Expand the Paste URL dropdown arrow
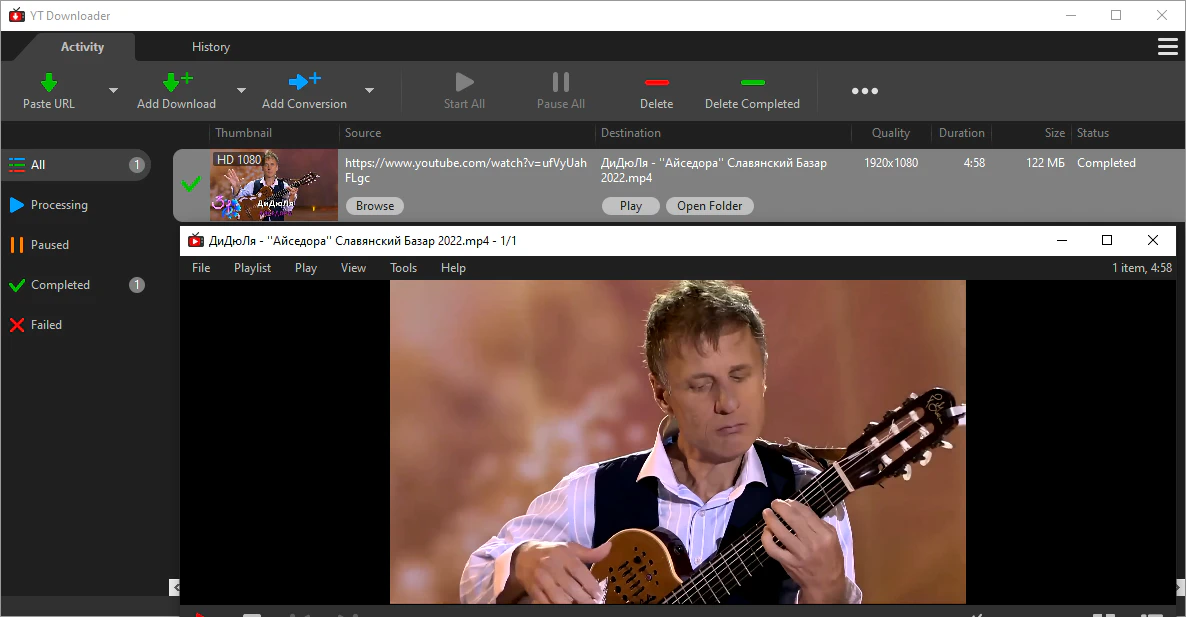Screen dimensions: 1186x617 [113, 91]
